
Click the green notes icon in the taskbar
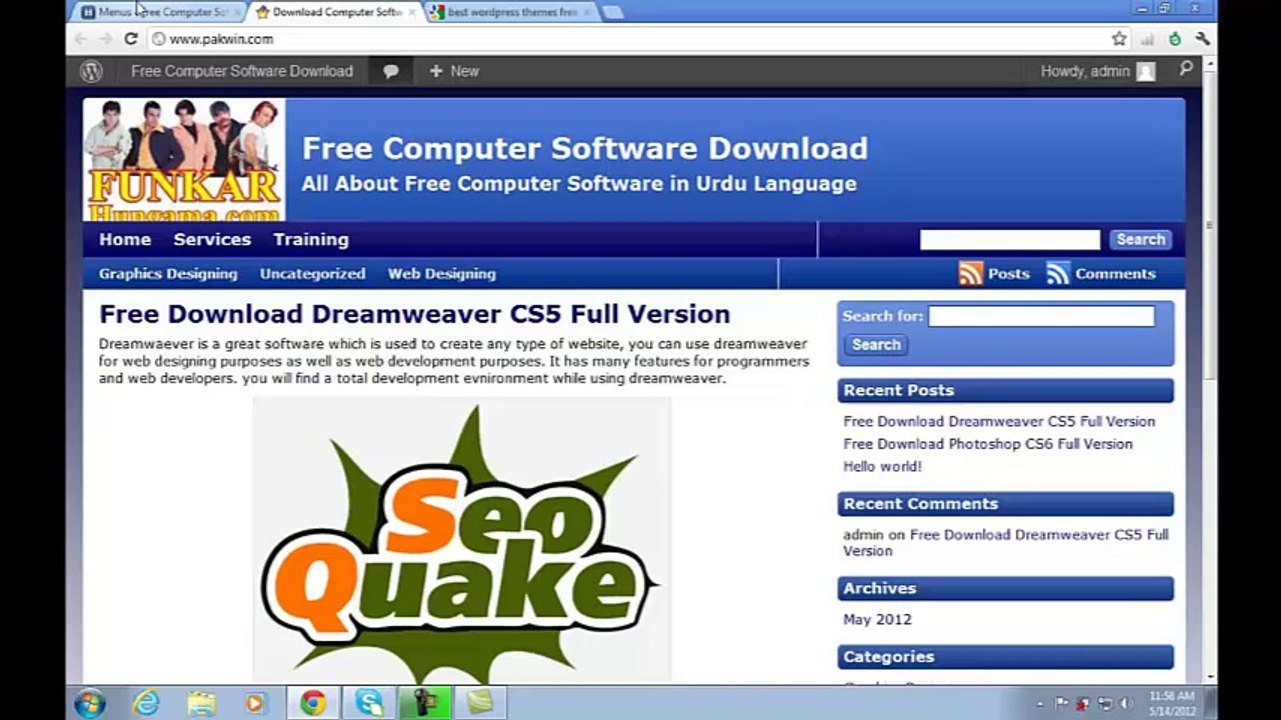tap(480, 703)
